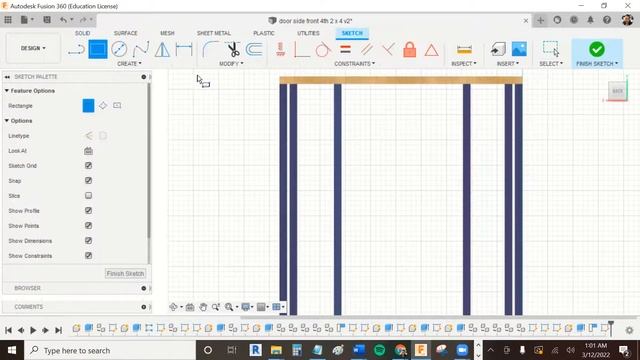Collapse the Options section

(x=7, y=121)
